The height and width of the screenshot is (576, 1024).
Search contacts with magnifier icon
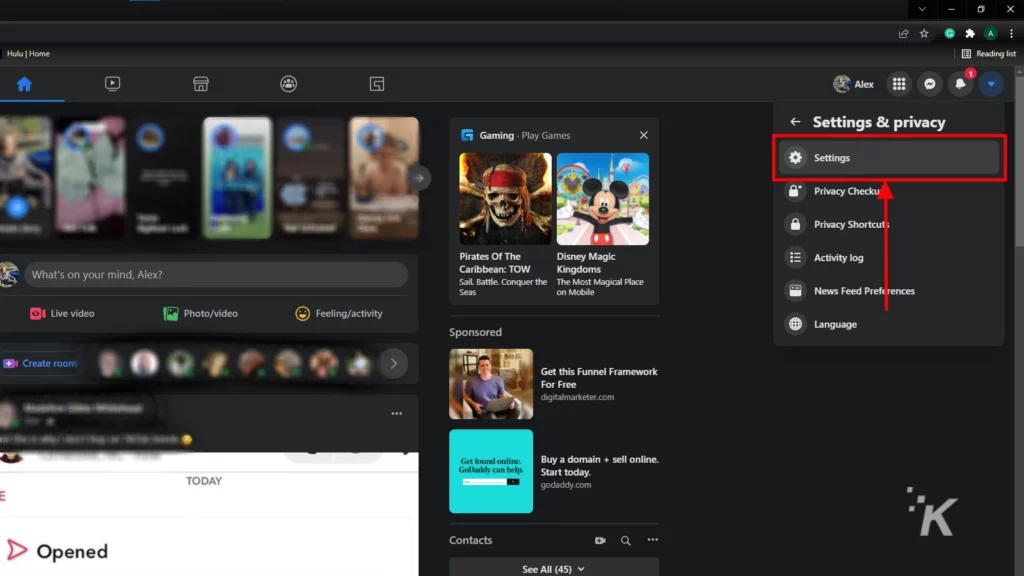coord(626,540)
